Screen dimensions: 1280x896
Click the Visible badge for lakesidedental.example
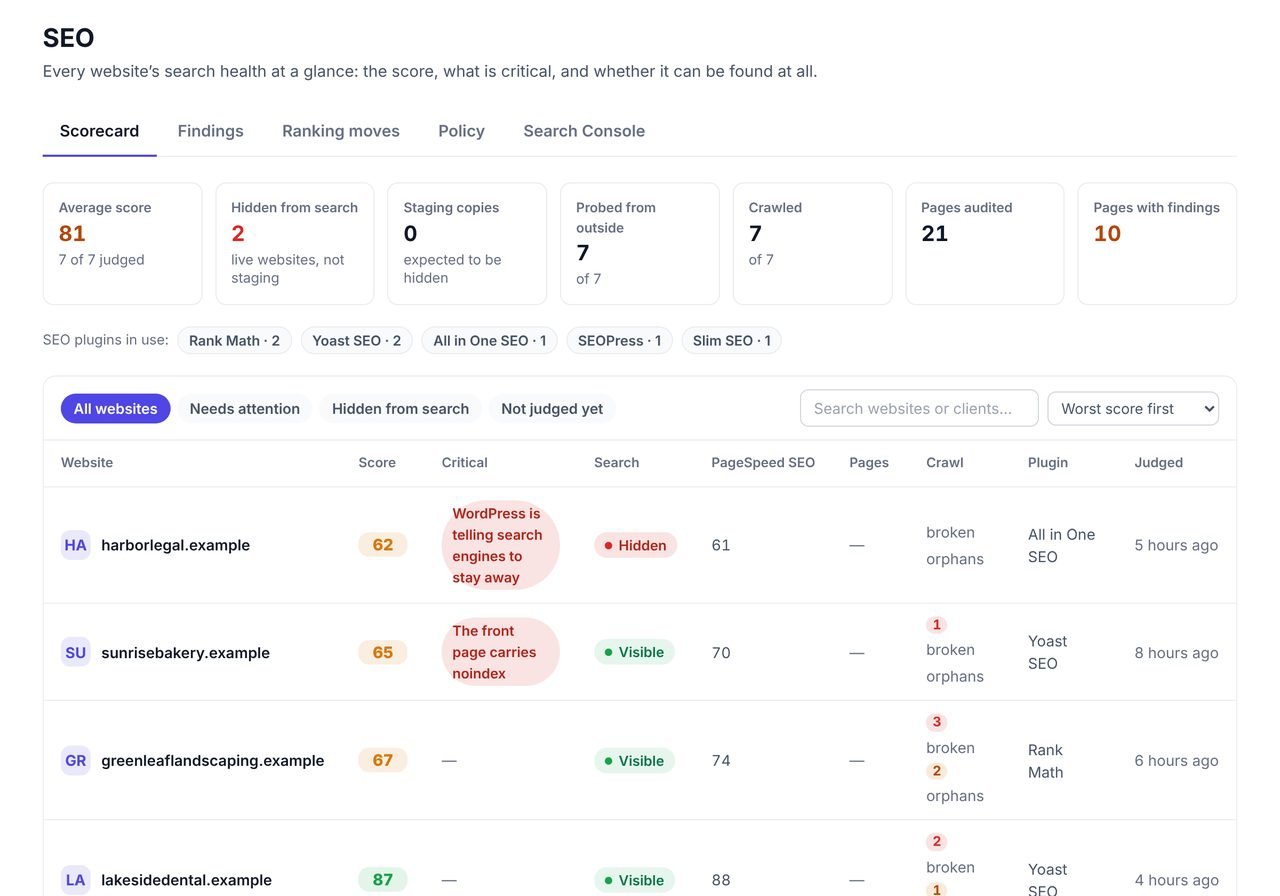point(635,880)
